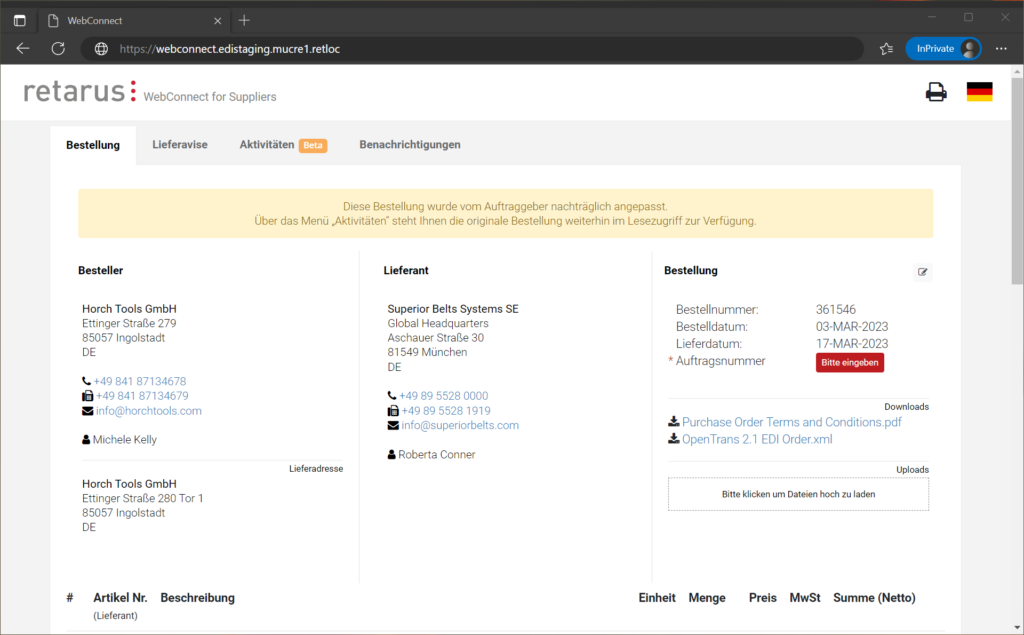Call Superior Belts at +49 89 5528 0000

(443, 396)
